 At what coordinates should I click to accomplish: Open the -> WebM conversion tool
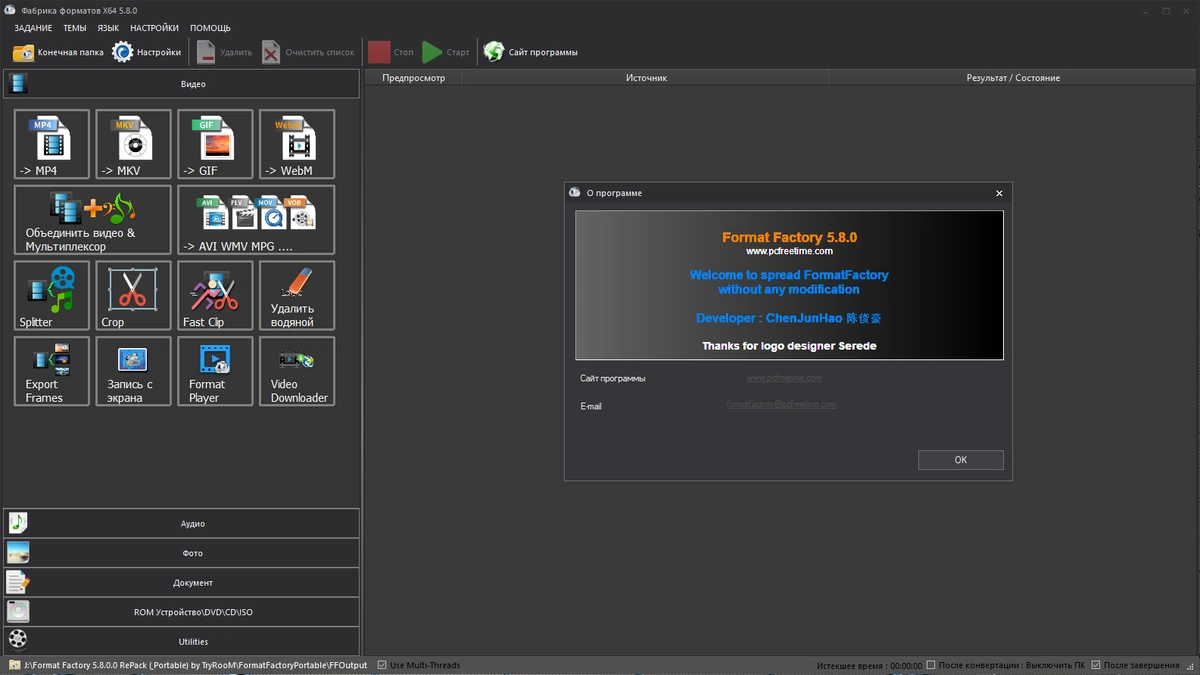point(297,144)
